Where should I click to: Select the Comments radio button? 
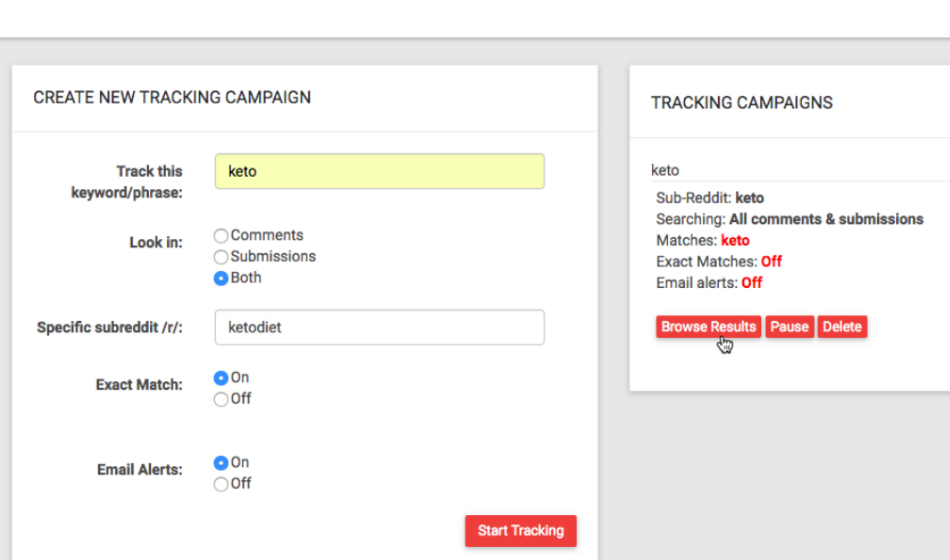[x=221, y=235]
